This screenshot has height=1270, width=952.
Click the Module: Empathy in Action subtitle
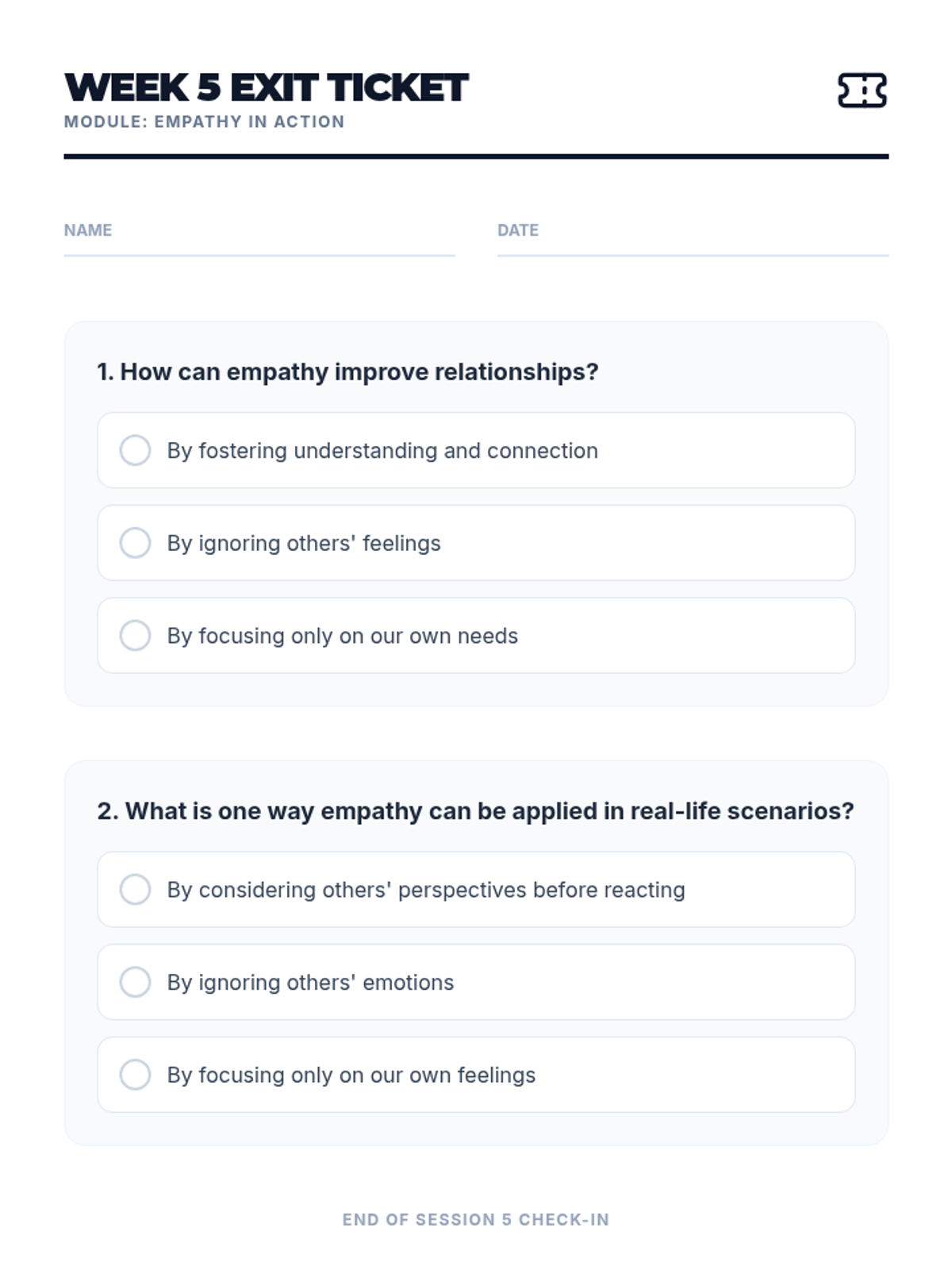(204, 121)
